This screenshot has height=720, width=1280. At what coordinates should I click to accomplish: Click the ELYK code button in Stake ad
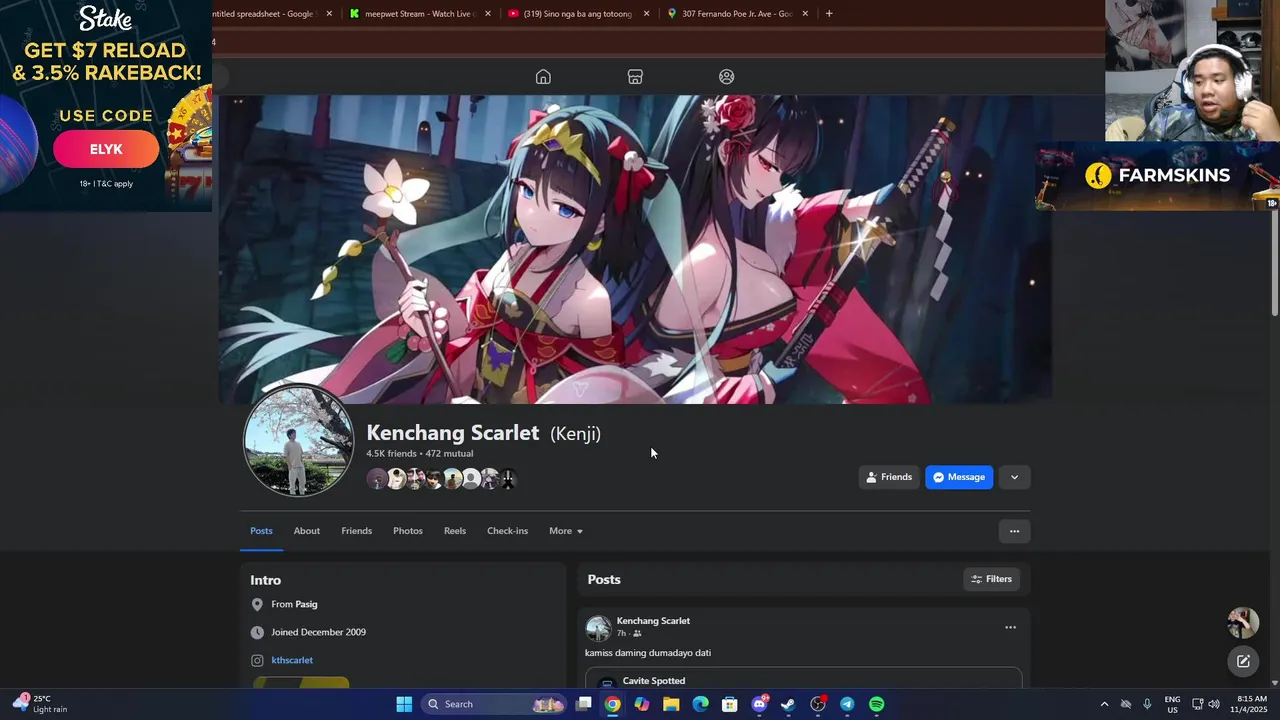tap(106, 149)
